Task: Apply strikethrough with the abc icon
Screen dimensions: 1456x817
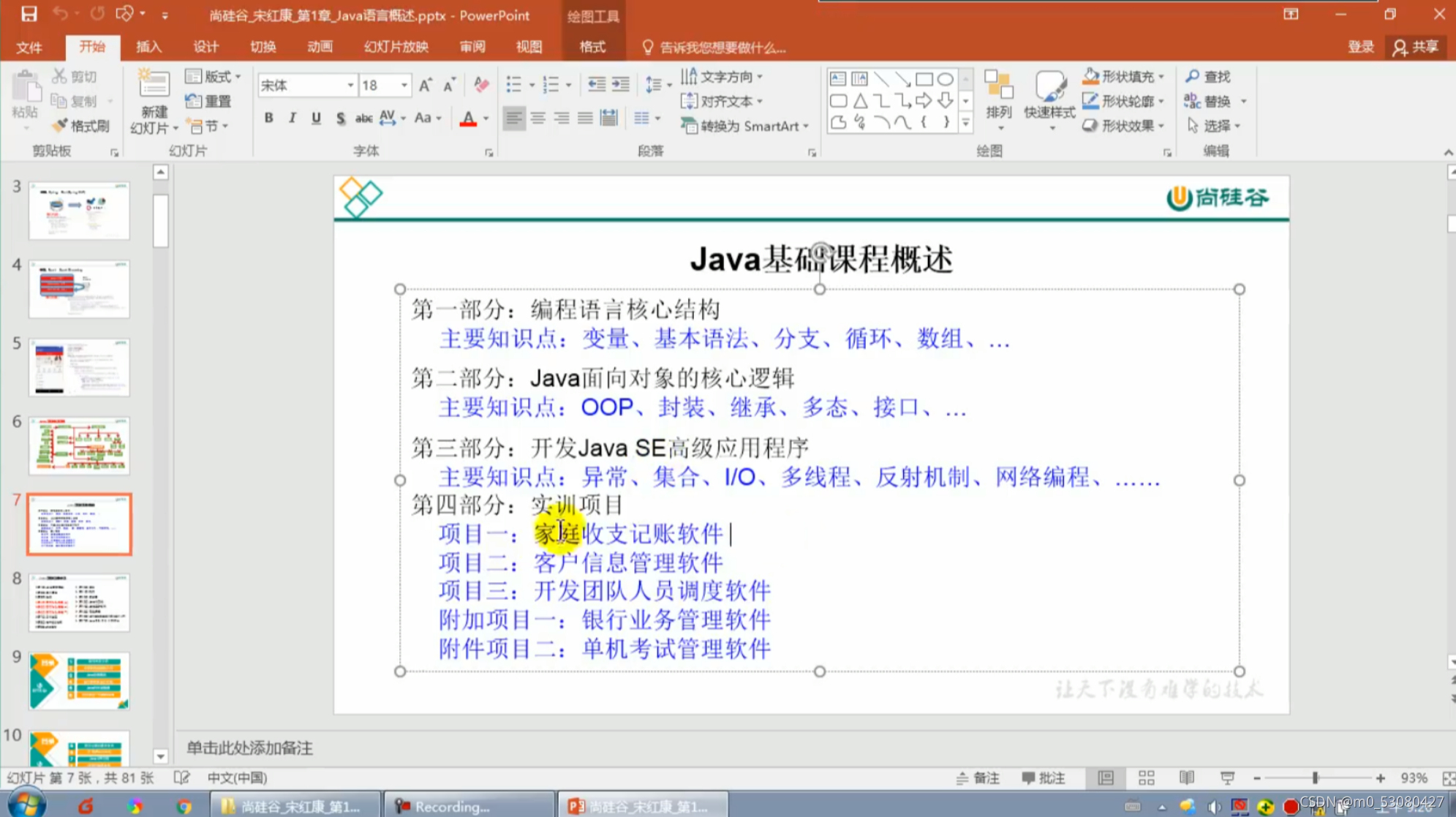Action: pos(365,117)
